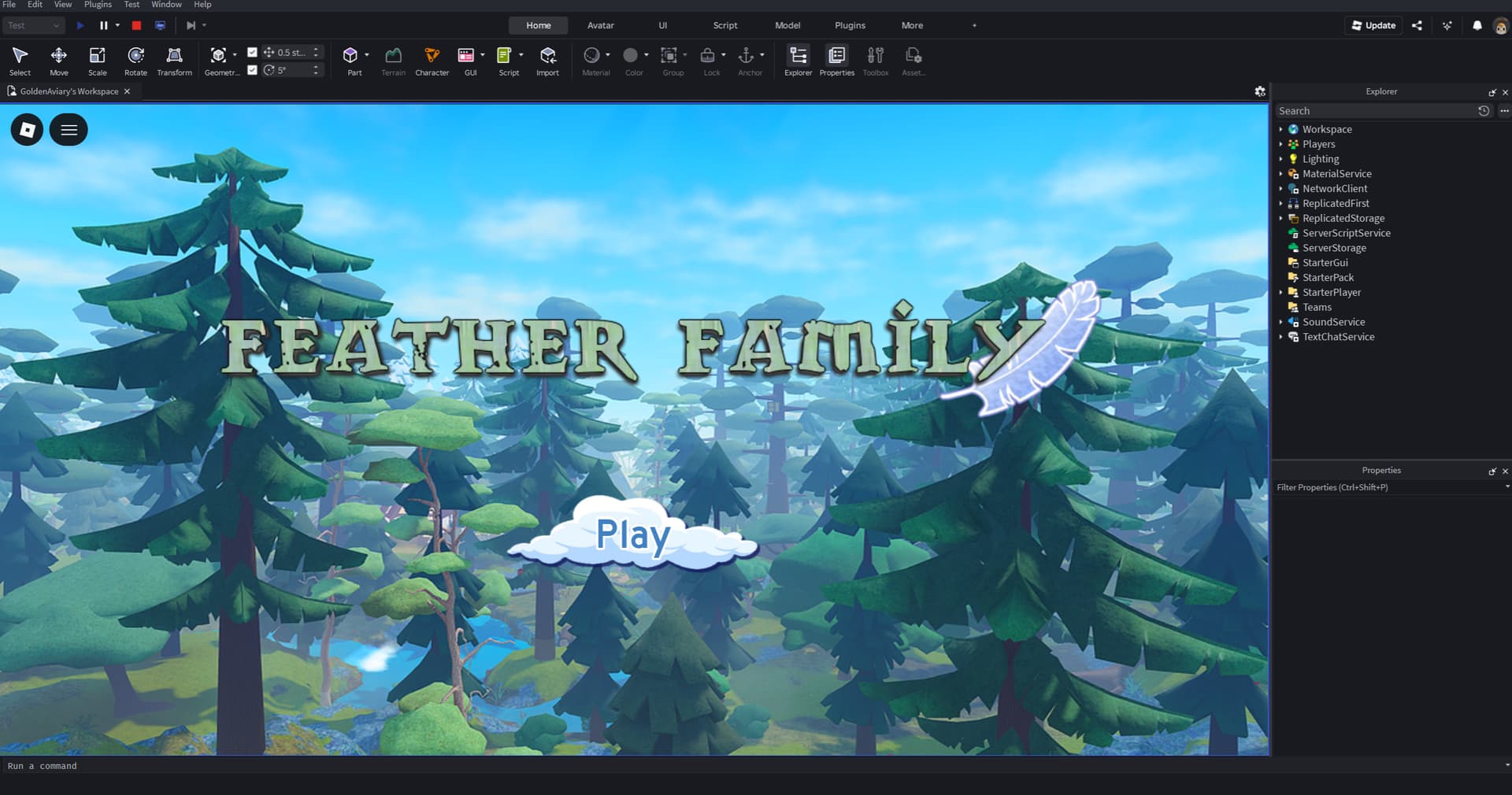Switch to the Avatar ribbon tab
The width and height of the screenshot is (1512, 795).
pyautogui.click(x=601, y=26)
